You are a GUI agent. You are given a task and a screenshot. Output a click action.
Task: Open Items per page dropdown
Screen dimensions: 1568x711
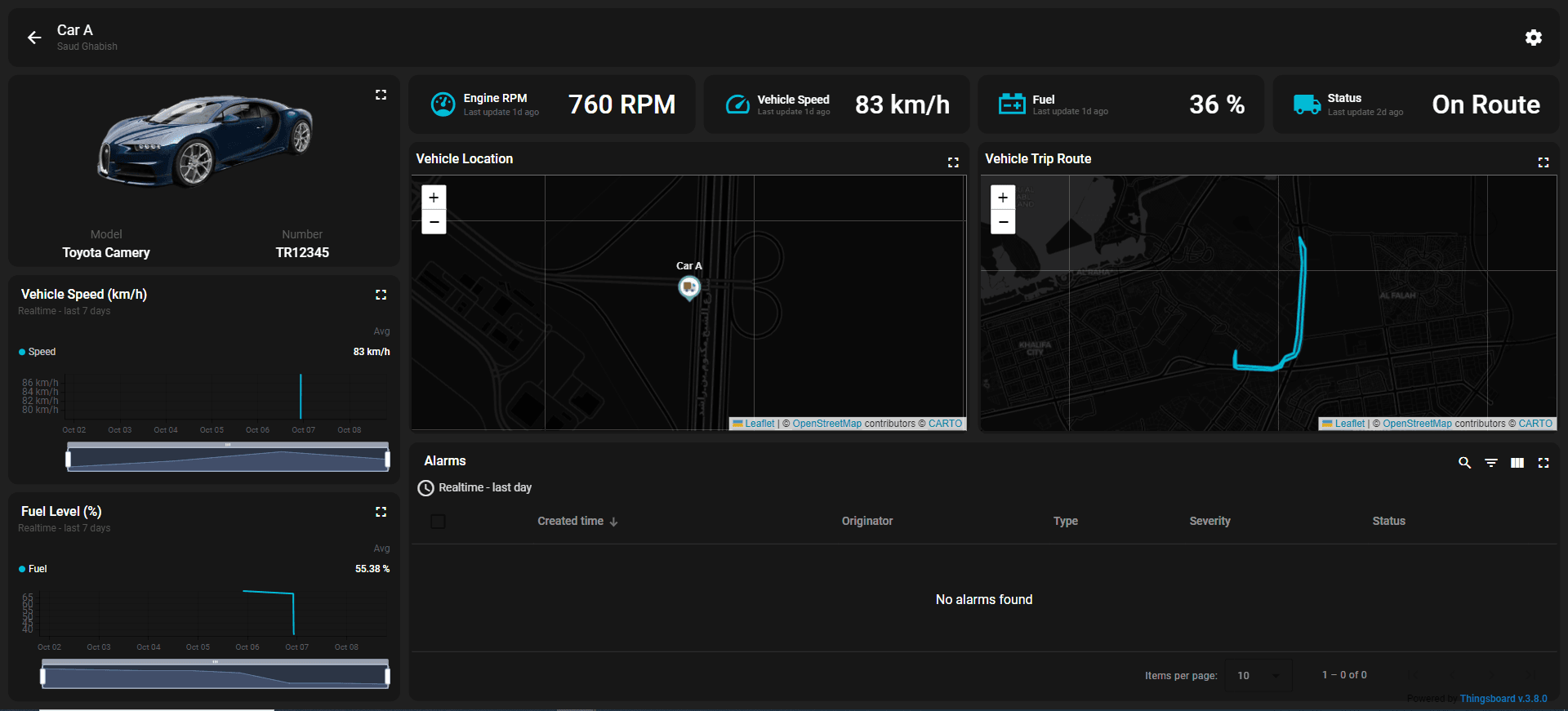[1258, 675]
